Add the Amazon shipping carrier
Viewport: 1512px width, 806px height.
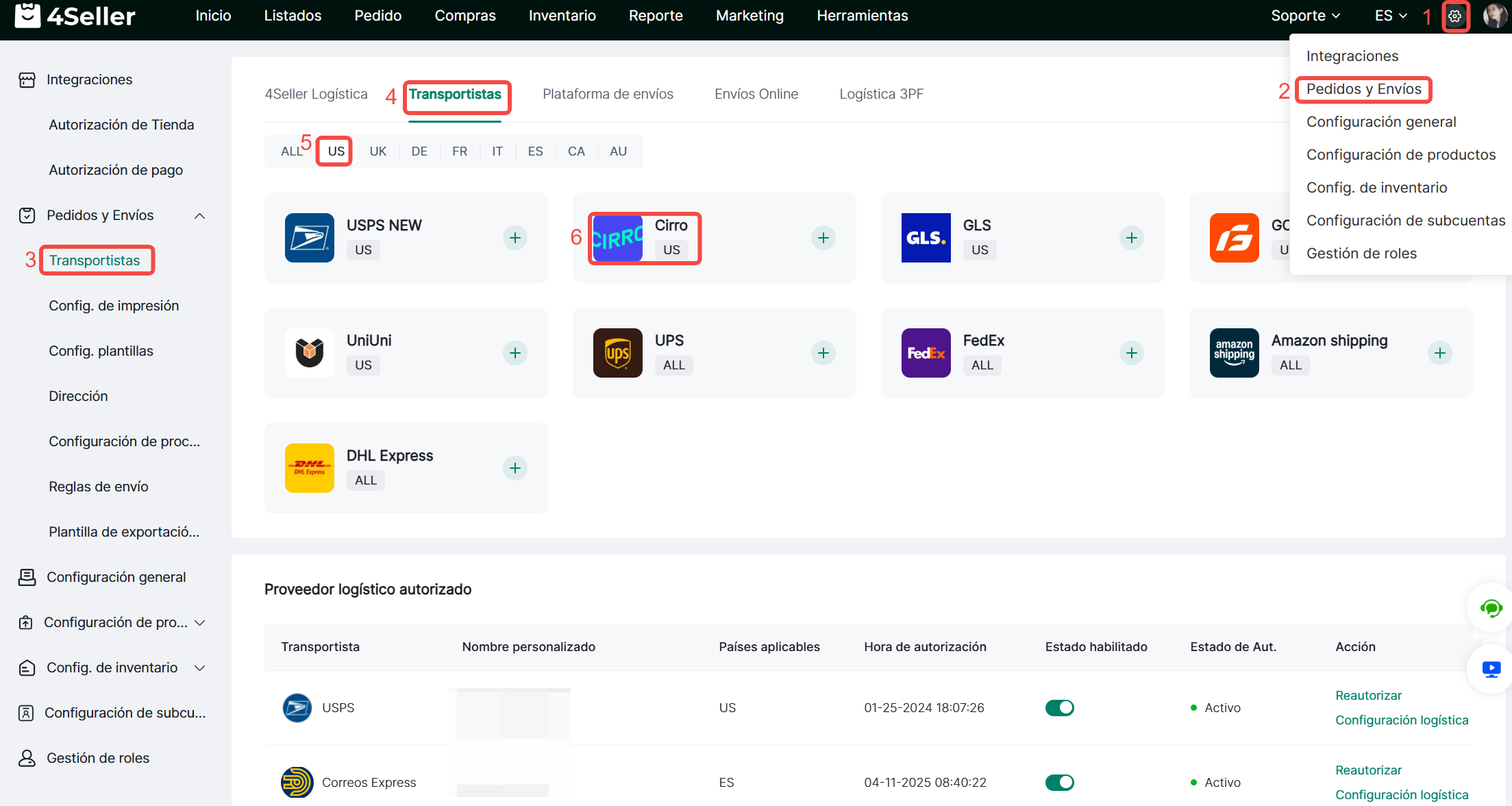[x=1439, y=353]
